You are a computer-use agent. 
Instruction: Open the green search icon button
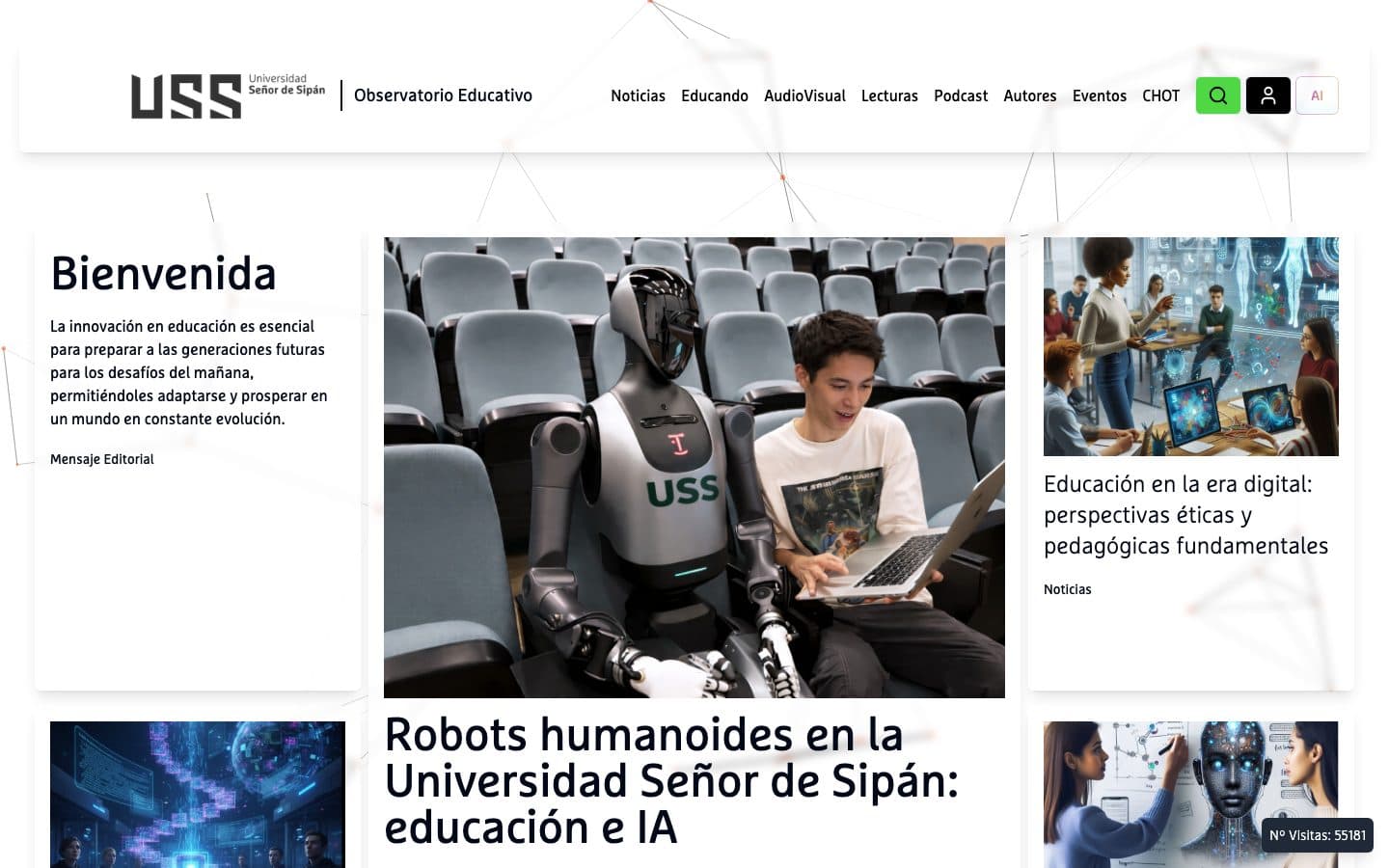(x=1218, y=95)
